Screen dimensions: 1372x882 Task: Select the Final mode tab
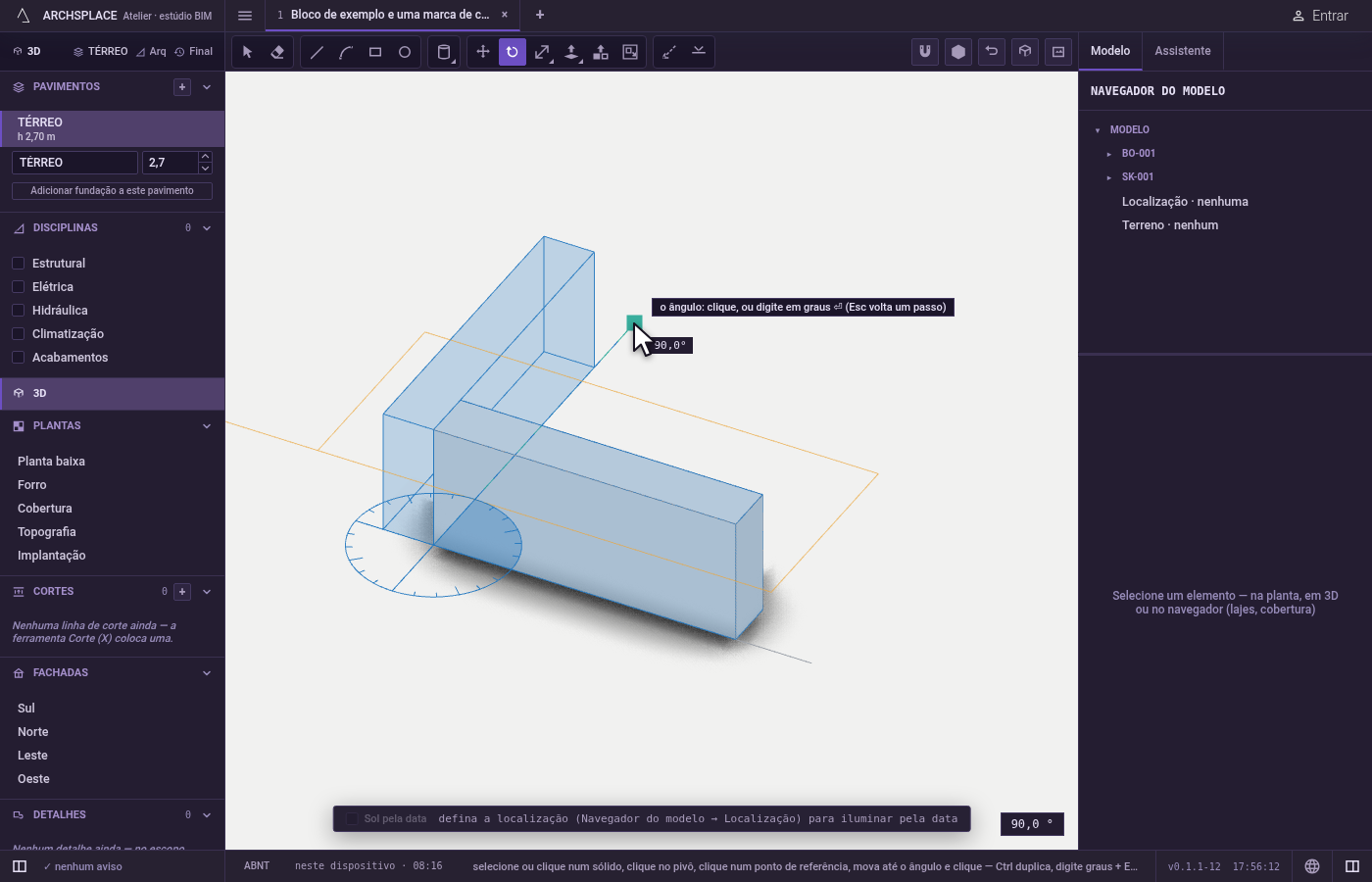(194, 52)
